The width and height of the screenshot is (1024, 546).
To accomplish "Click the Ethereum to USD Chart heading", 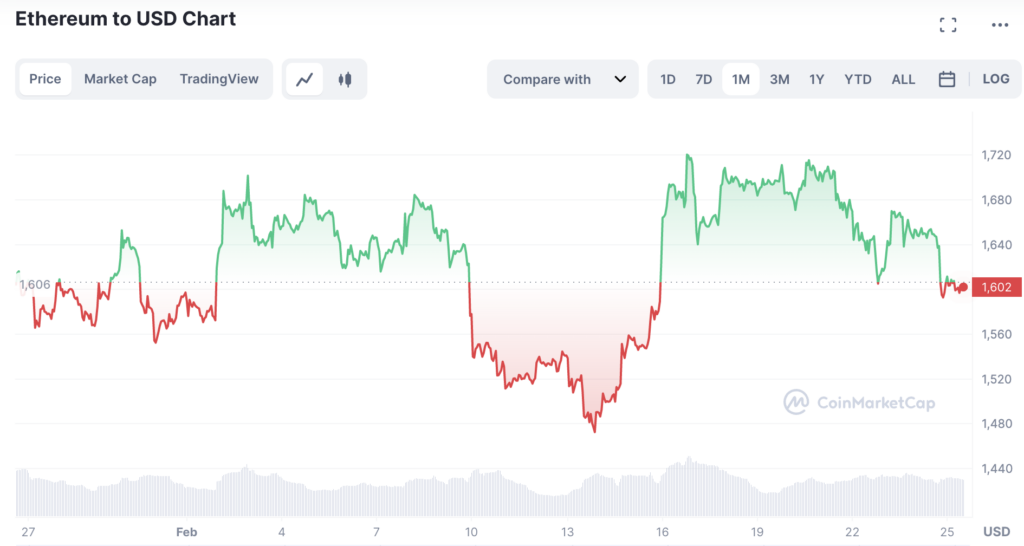I will [x=126, y=18].
